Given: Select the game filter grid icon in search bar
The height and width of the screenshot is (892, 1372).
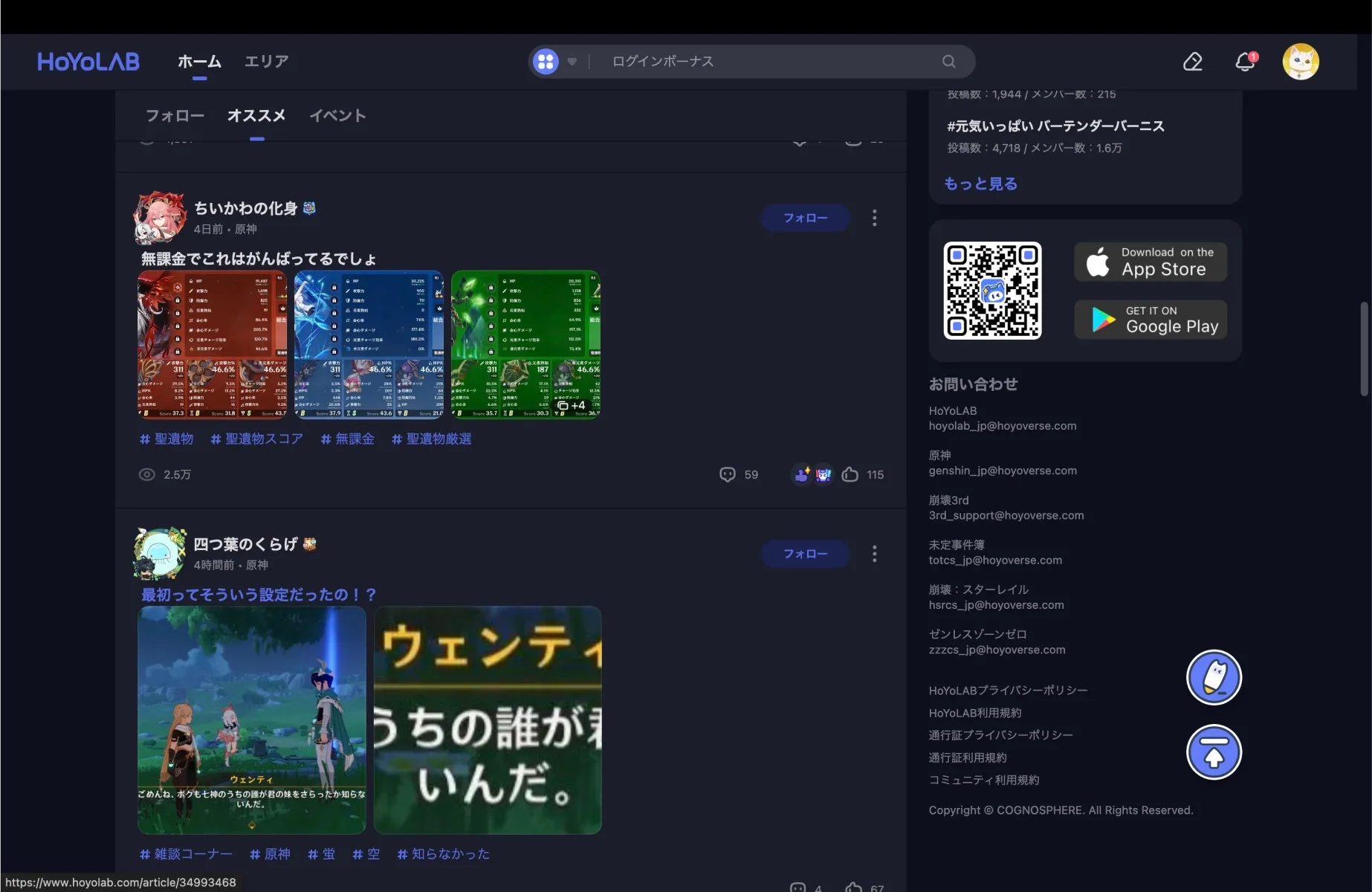Looking at the screenshot, I should [x=546, y=61].
